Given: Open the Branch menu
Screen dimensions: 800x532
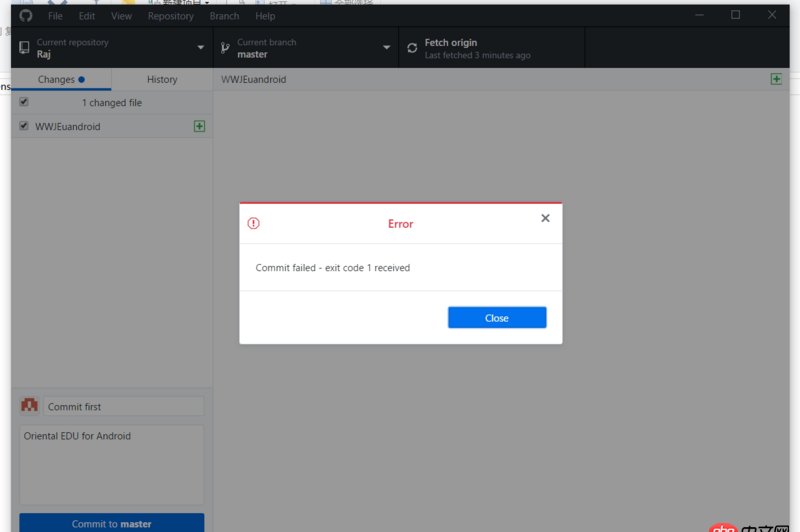Looking at the screenshot, I should tap(224, 16).
